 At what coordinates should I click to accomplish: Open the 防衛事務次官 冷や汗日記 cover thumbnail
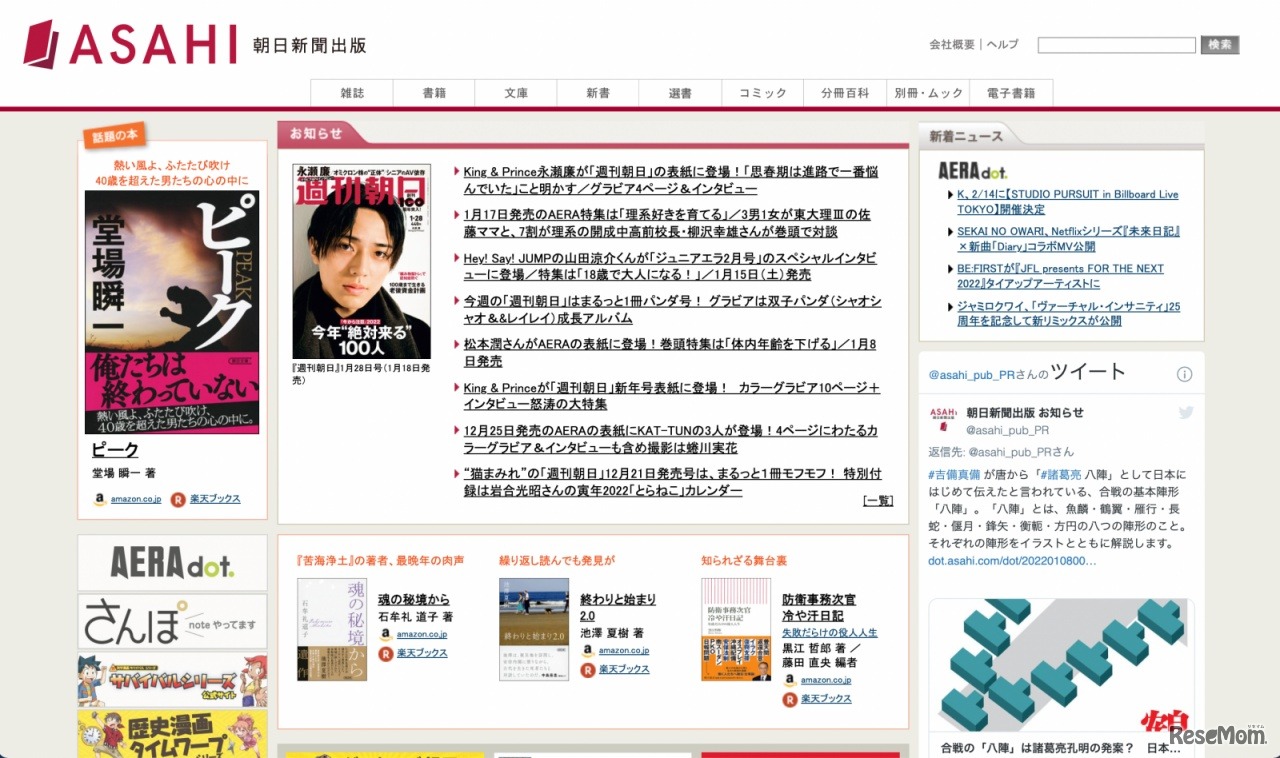tap(736, 629)
